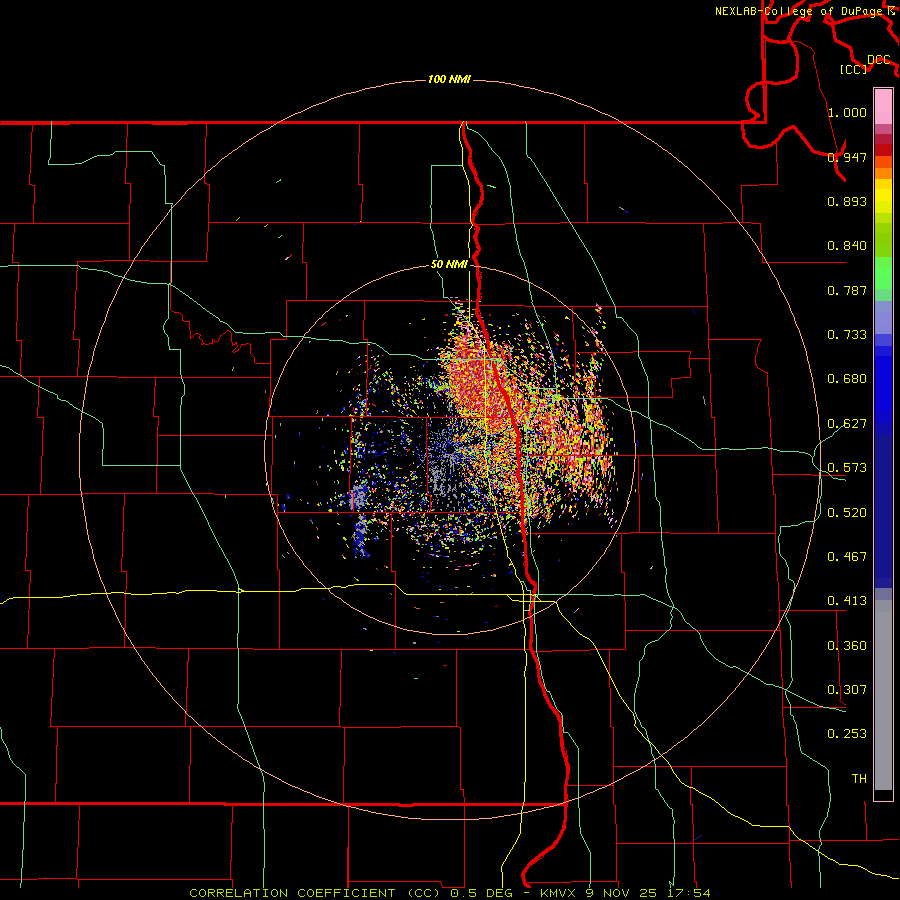This screenshot has height=900, width=900.
Task: Pick the yellow band of the color scale
Action: [883, 196]
